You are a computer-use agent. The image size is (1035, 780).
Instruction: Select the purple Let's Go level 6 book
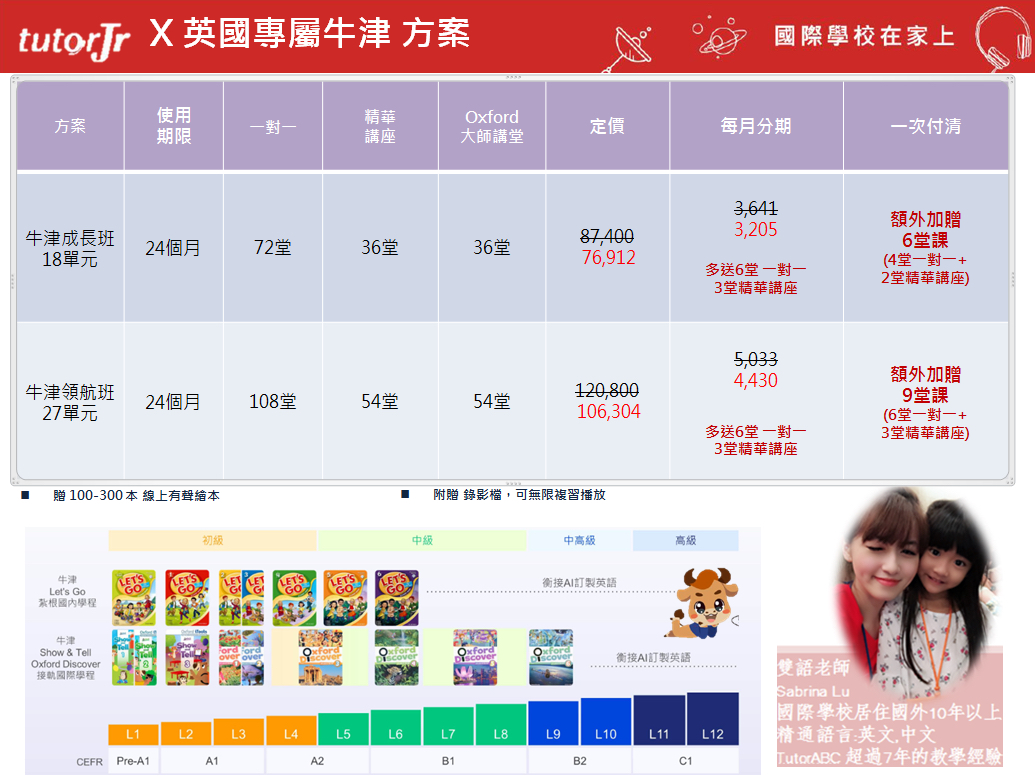point(397,598)
